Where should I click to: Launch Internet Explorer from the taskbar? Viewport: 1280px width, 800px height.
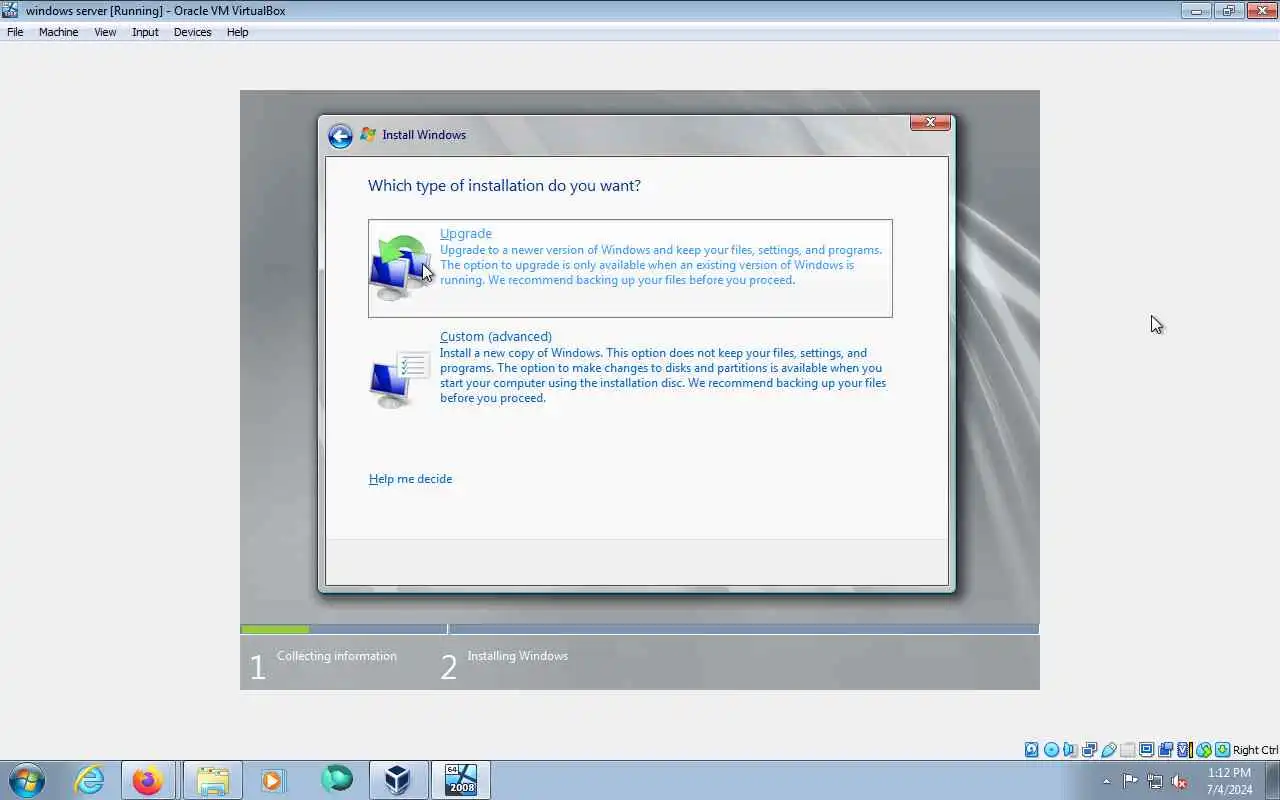90,780
